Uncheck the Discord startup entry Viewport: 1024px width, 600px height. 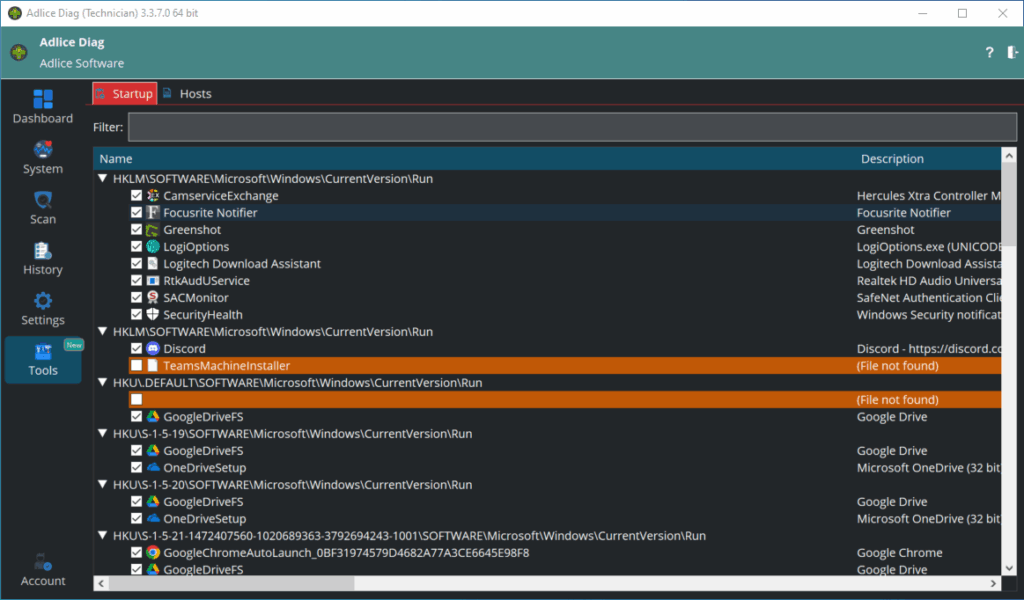[137, 349]
